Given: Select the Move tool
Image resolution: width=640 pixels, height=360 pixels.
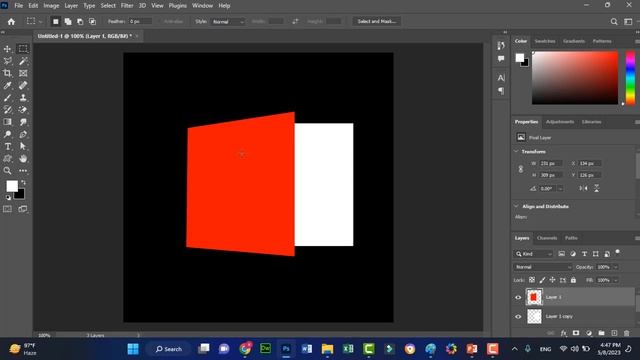Looking at the screenshot, I should click(x=7, y=49).
